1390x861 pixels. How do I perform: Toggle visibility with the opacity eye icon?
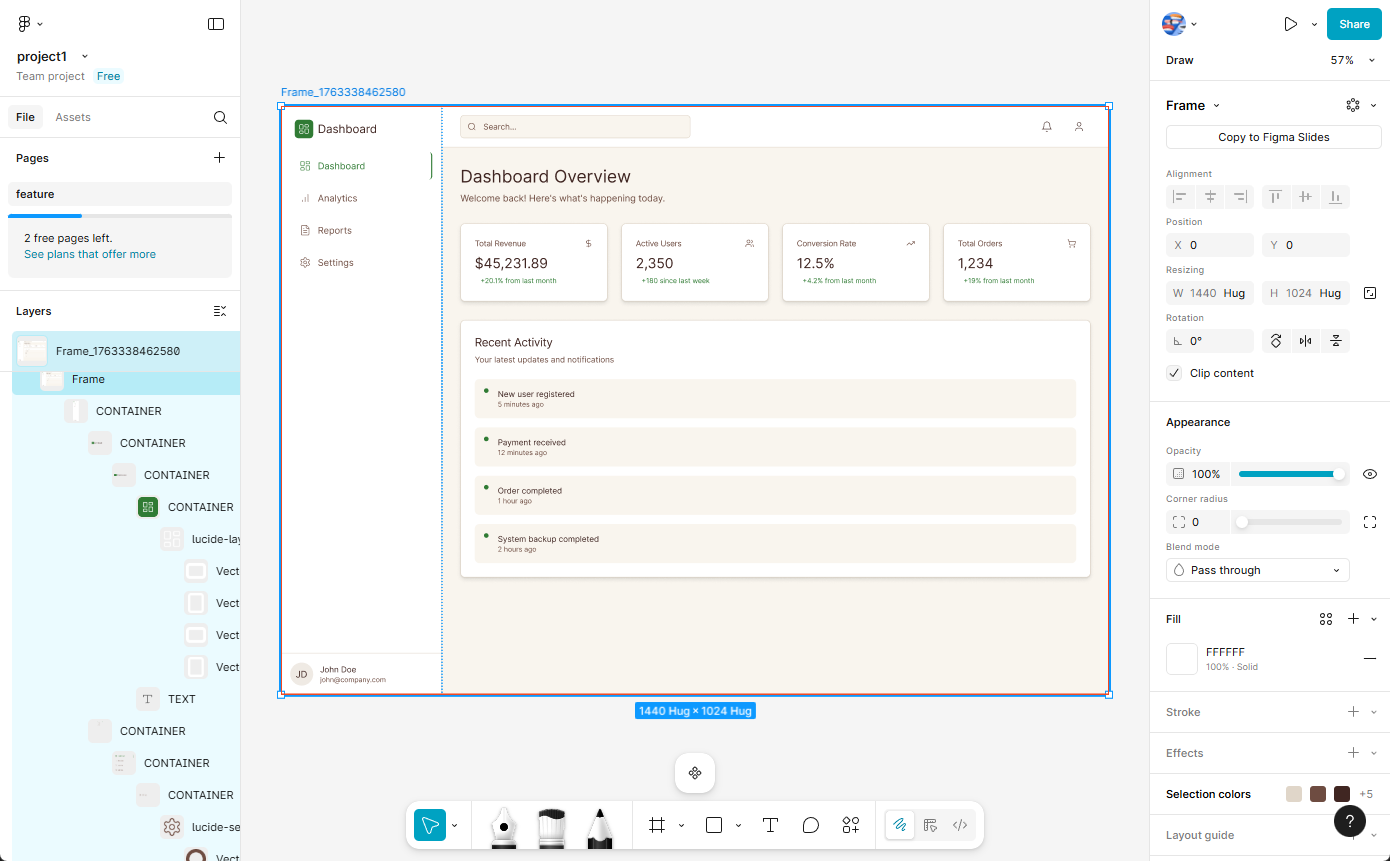coord(1369,473)
